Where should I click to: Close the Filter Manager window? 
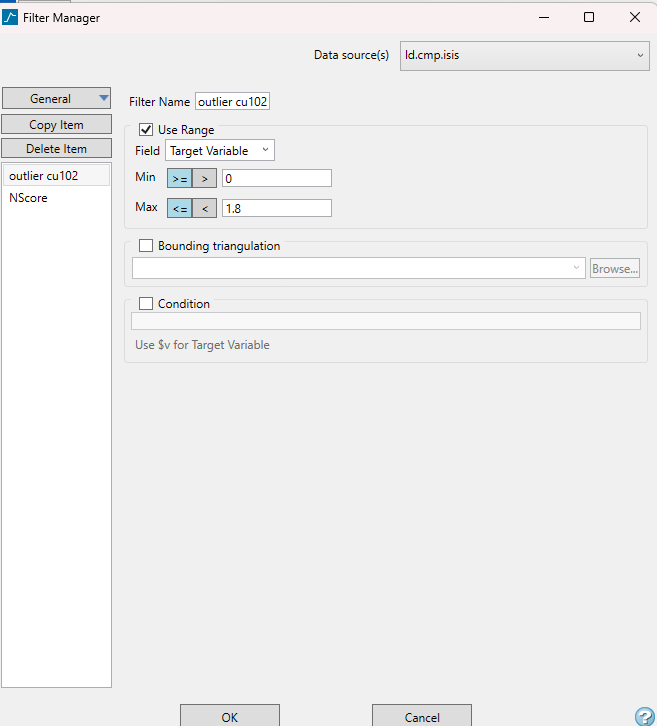[635, 18]
